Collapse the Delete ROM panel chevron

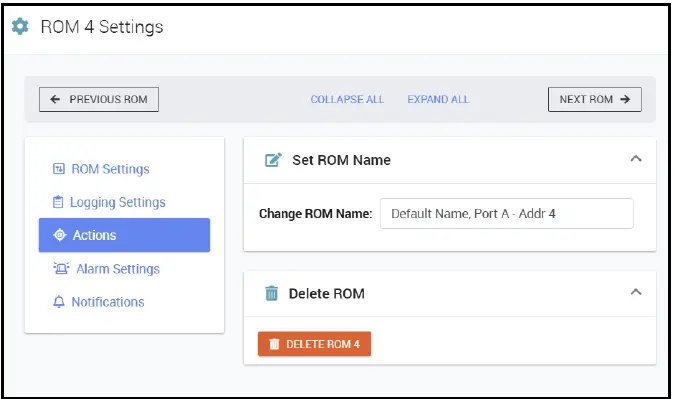click(x=636, y=292)
